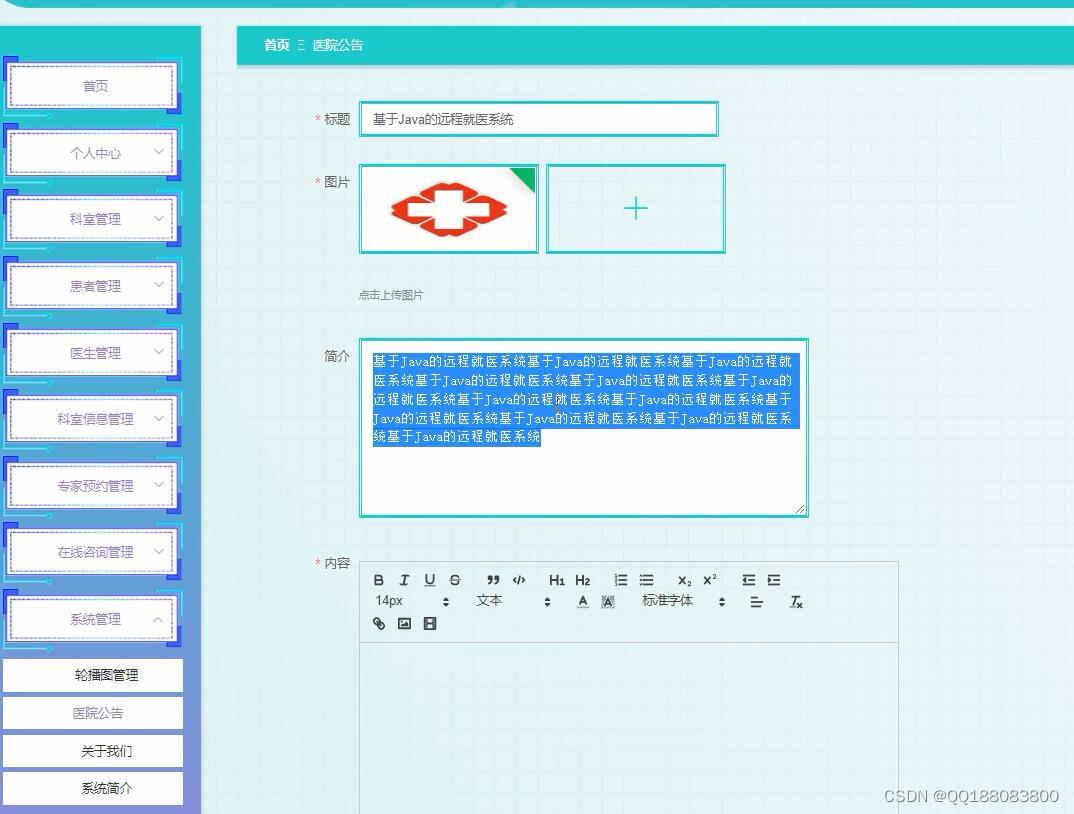Apply H1 heading formatting
Viewport: 1074px width, 814px height.
pyautogui.click(x=557, y=580)
